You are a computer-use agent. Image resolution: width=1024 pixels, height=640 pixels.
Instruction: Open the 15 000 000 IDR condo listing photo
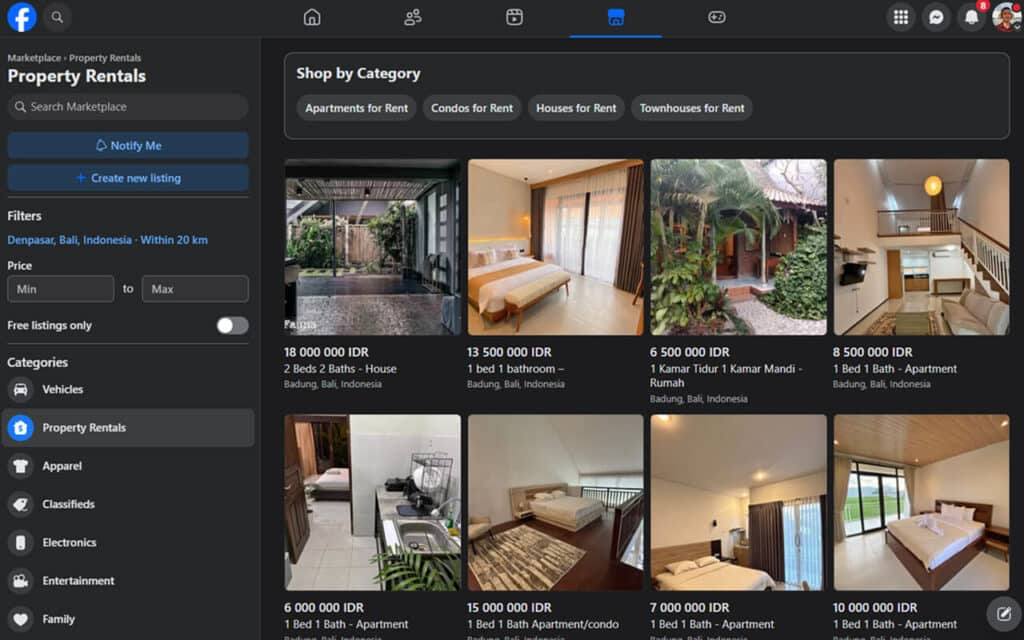click(555, 502)
